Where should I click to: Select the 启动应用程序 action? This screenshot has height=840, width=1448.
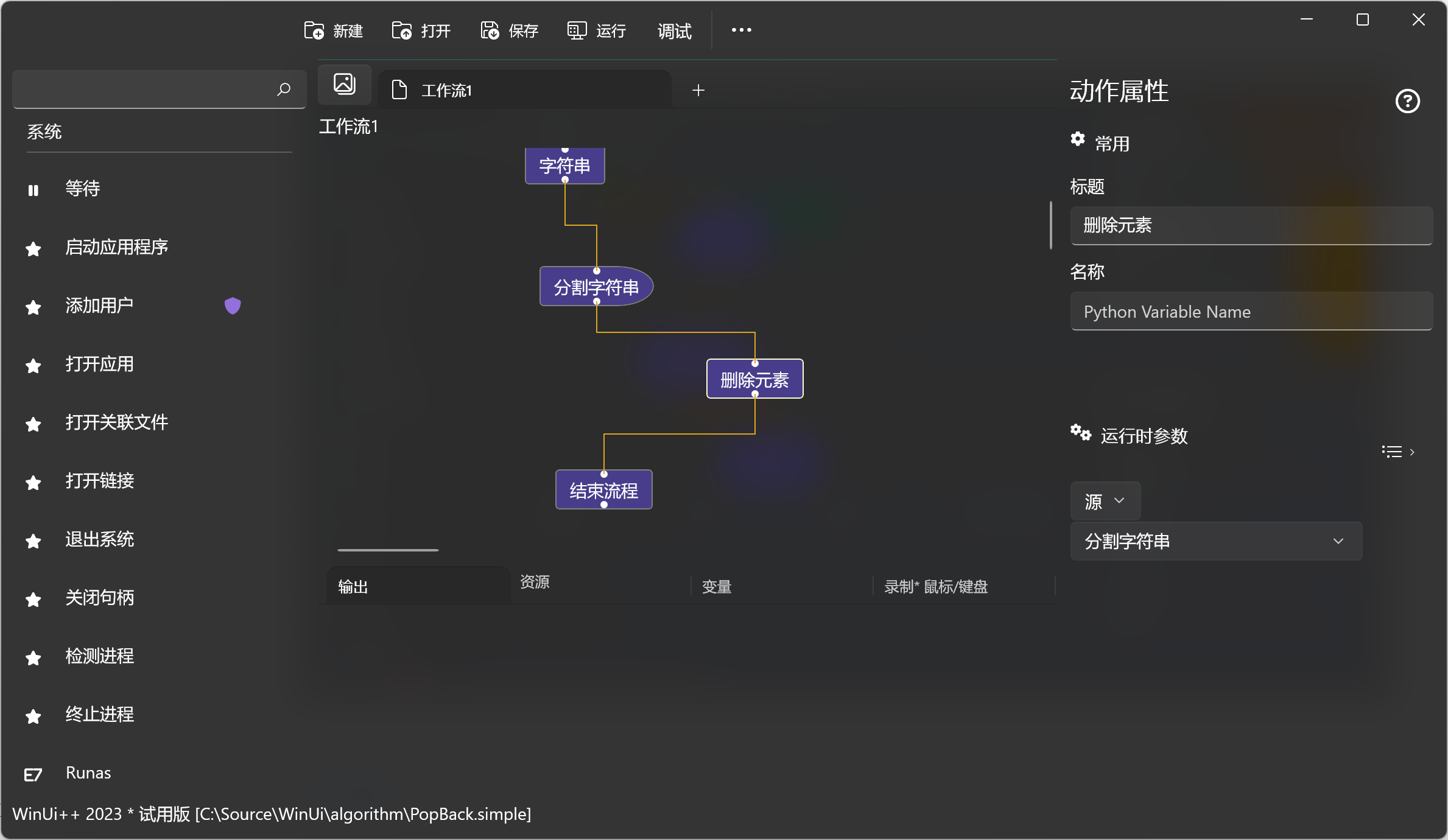coord(116,247)
